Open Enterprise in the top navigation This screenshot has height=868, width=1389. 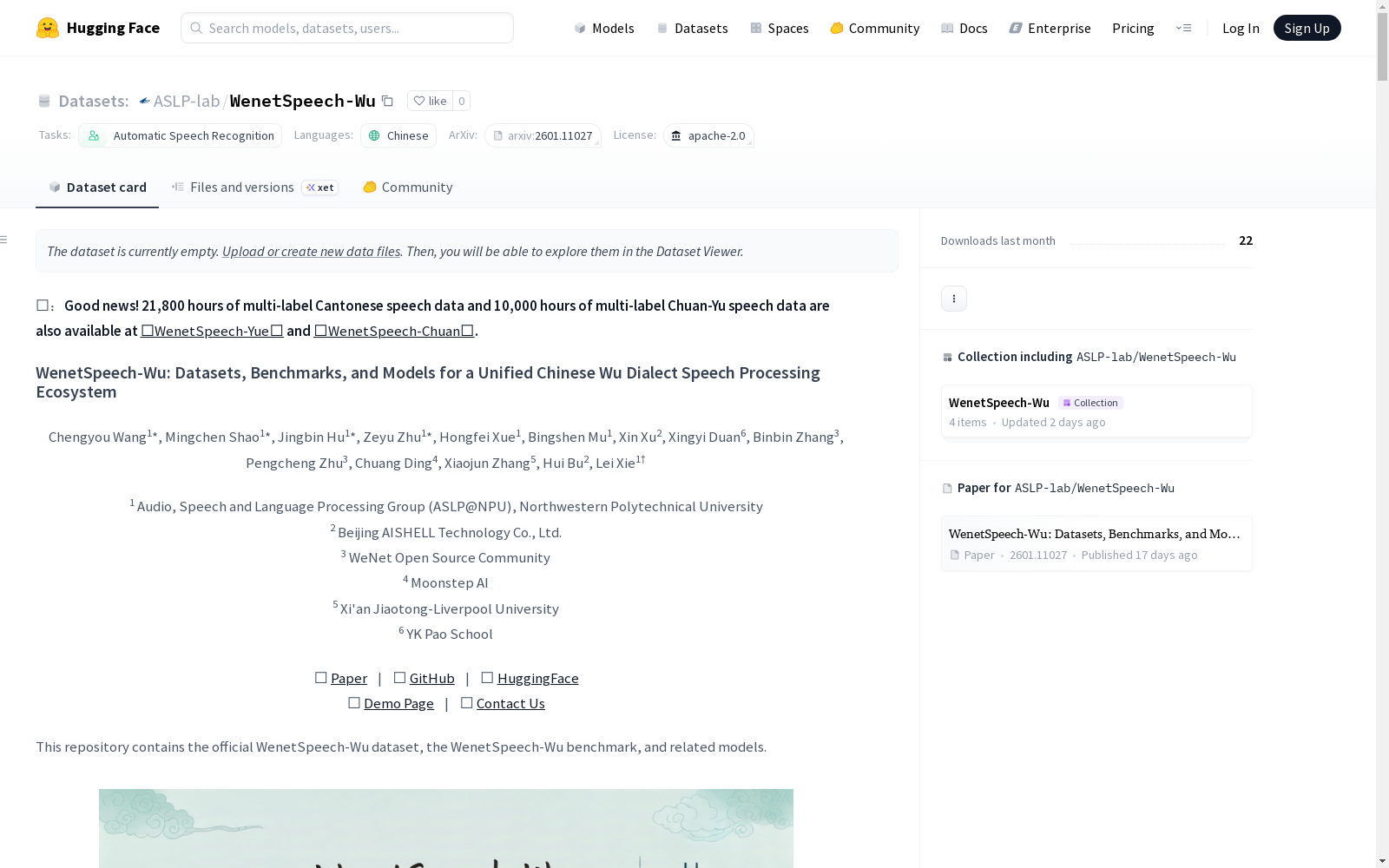(1050, 28)
